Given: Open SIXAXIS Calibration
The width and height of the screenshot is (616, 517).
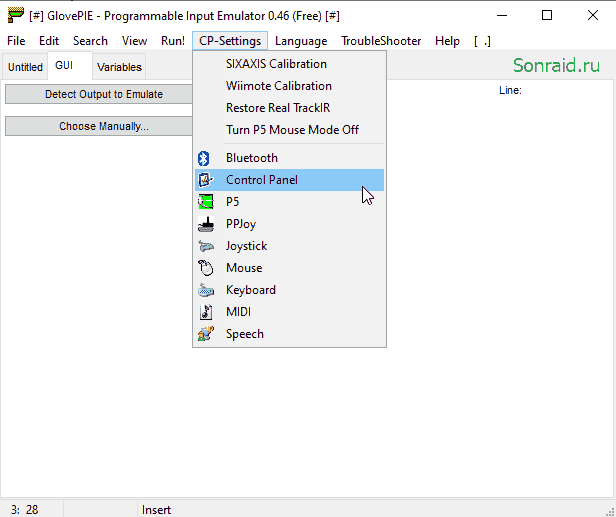Looking at the screenshot, I should [289, 64].
